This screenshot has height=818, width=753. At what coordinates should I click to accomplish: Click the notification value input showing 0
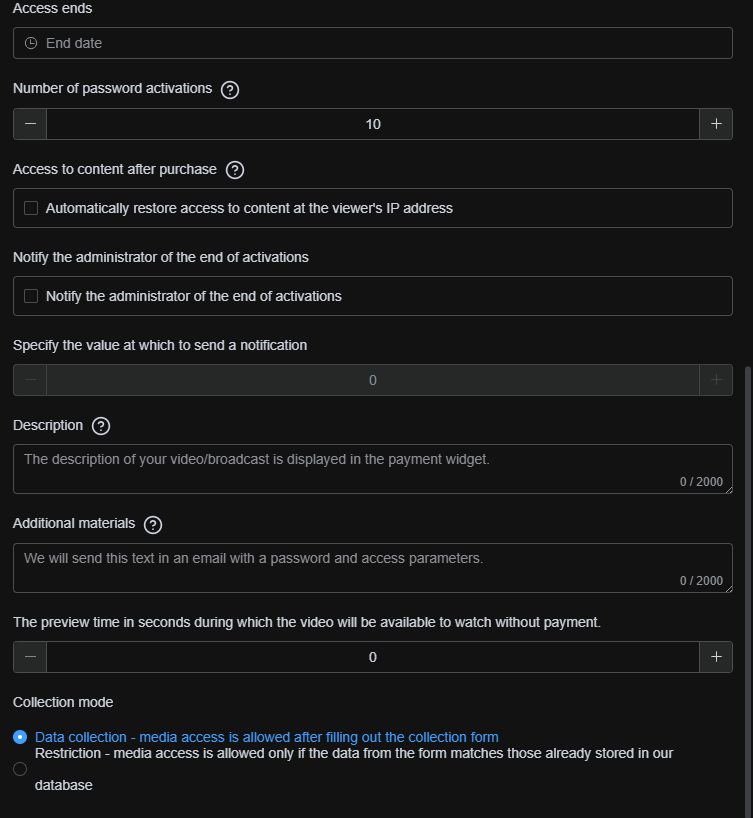pyautogui.click(x=373, y=380)
